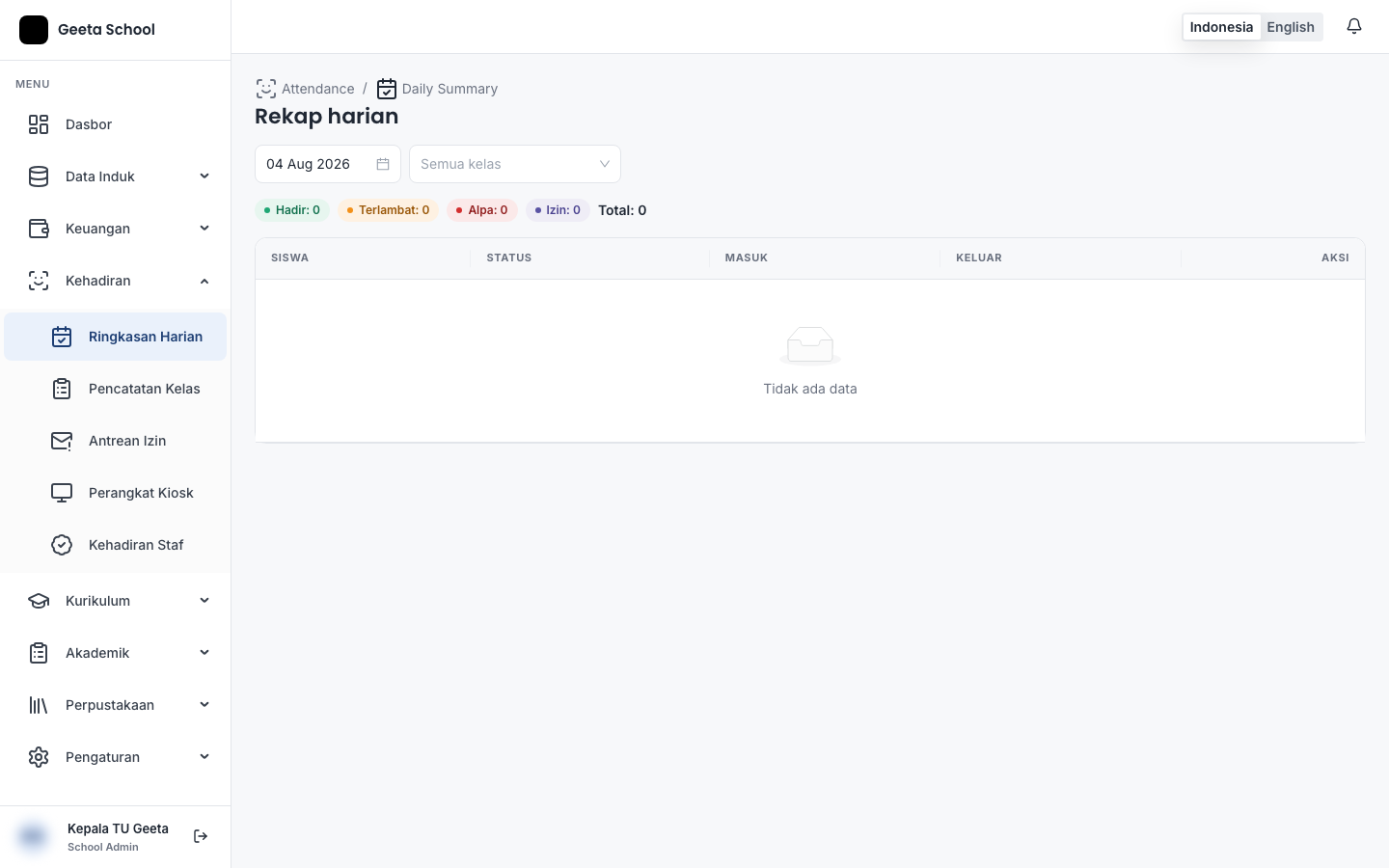The height and width of the screenshot is (868, 1389).
Task: Click the Daily Summary breadcrumb
Action: 437,89
